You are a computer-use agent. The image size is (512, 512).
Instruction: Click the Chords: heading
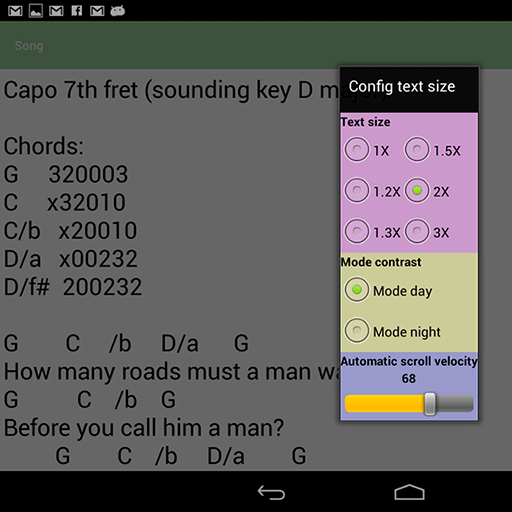coord(43,146)
